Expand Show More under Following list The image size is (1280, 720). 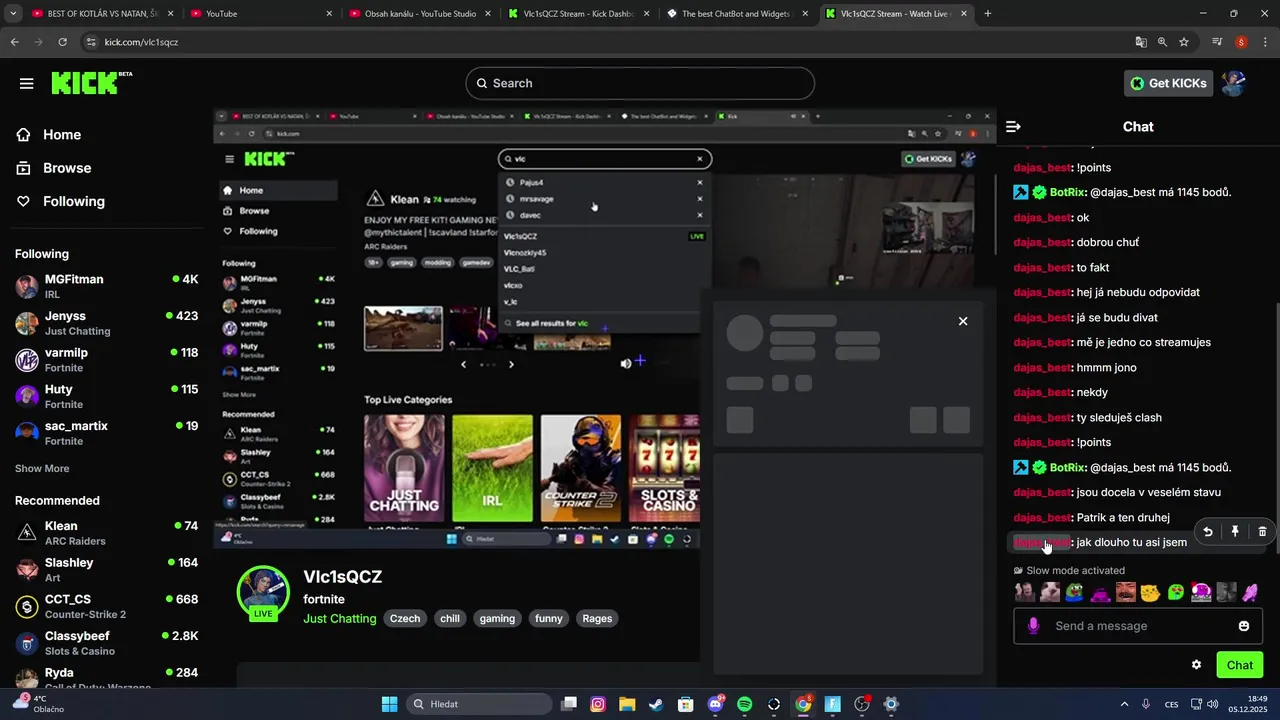point(42,468)
